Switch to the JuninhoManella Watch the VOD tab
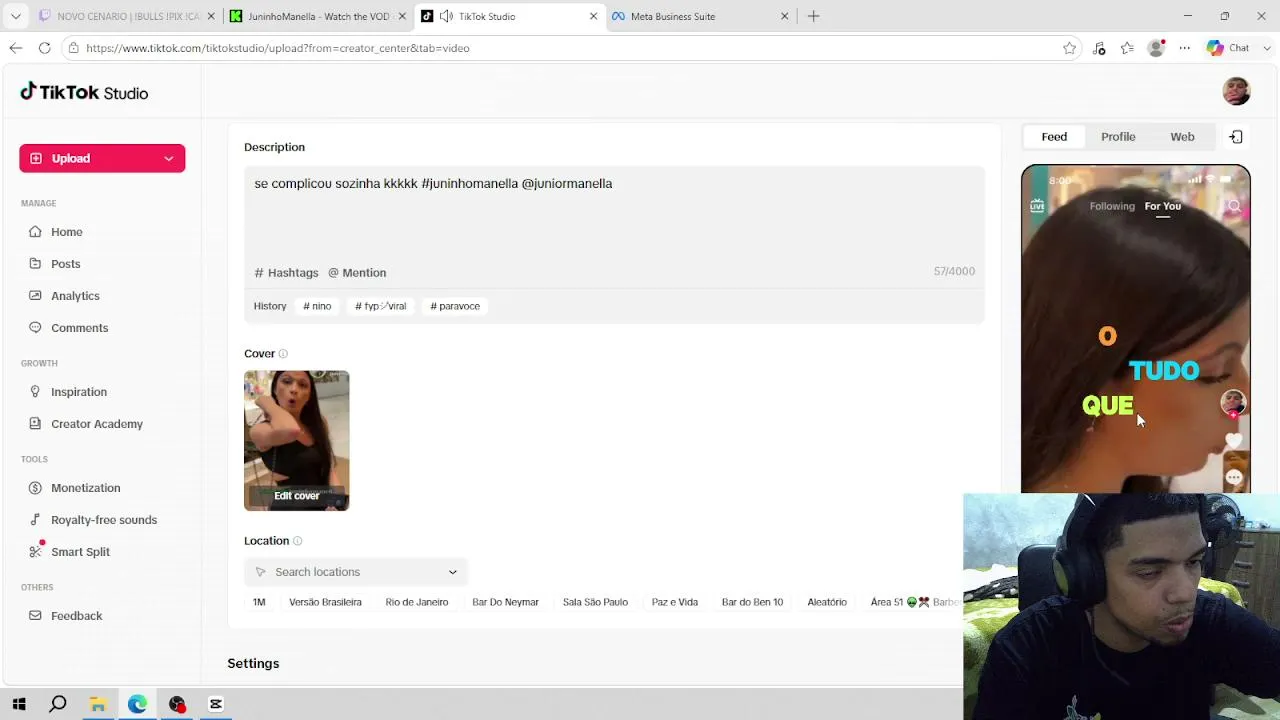This screenshot has height=720, width=1280. pos(318,16)
